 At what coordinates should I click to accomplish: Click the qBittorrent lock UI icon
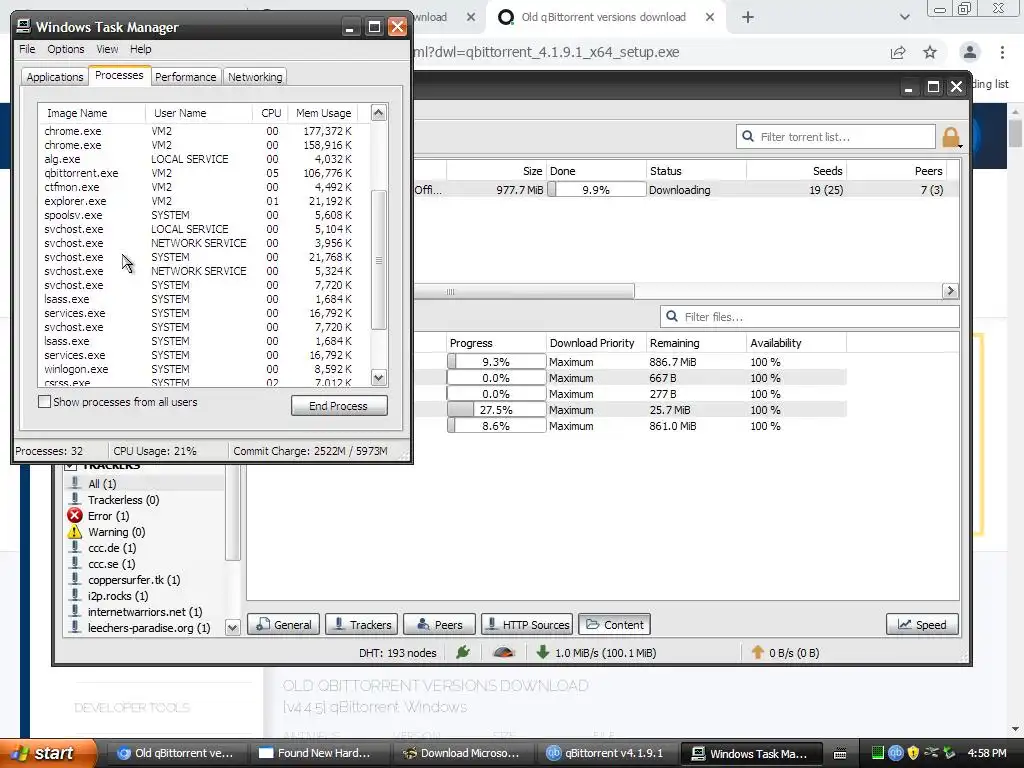click(951, 137)
